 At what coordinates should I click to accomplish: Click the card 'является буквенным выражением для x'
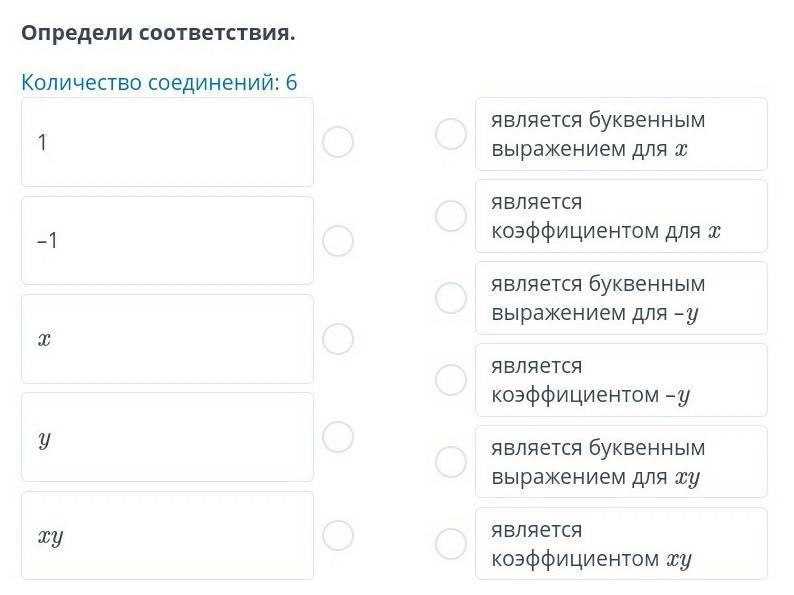(621, 134)
